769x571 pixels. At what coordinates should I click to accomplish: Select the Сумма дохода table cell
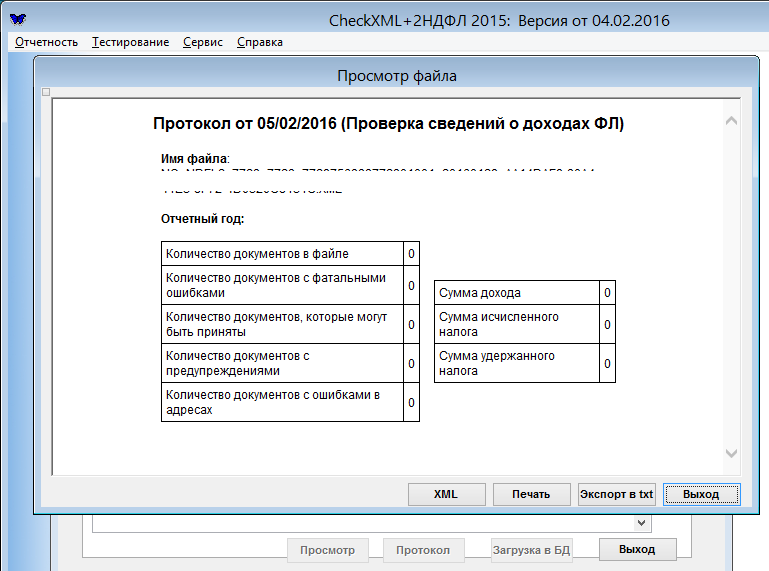point(516,293)
